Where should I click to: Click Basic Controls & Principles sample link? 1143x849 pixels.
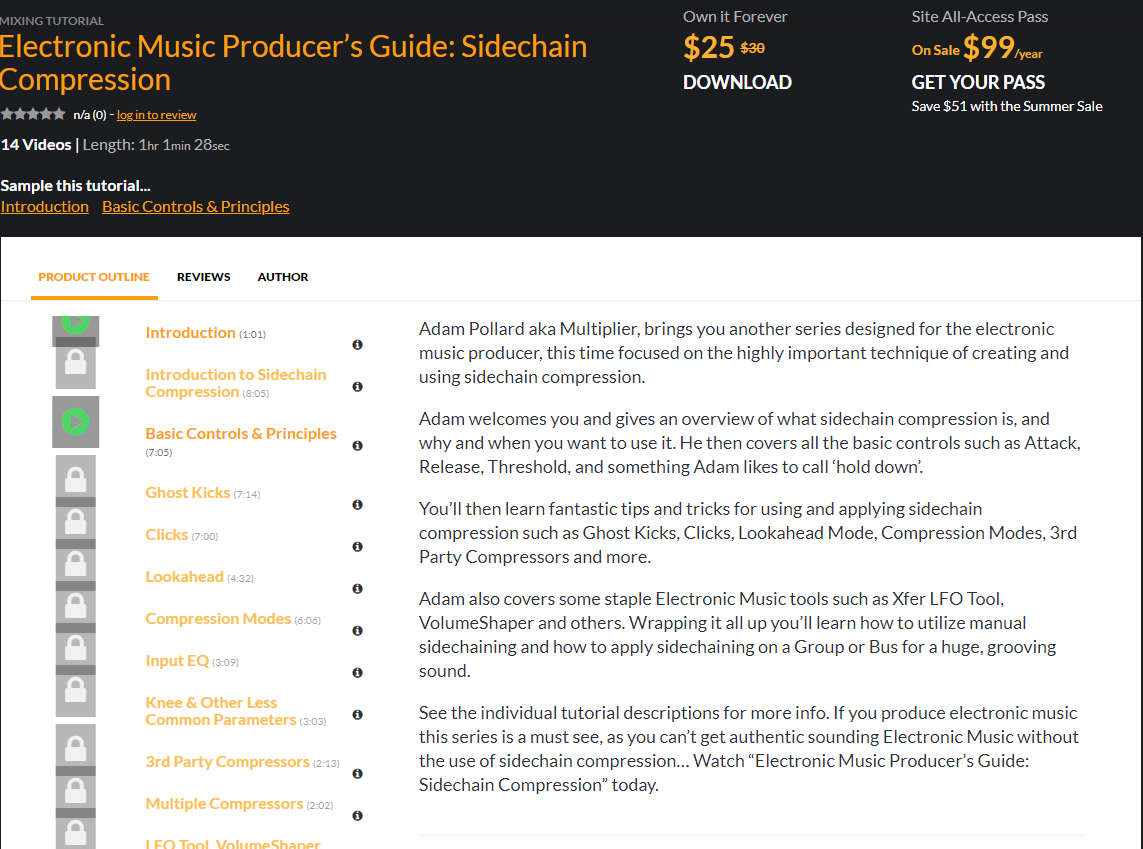195,207
